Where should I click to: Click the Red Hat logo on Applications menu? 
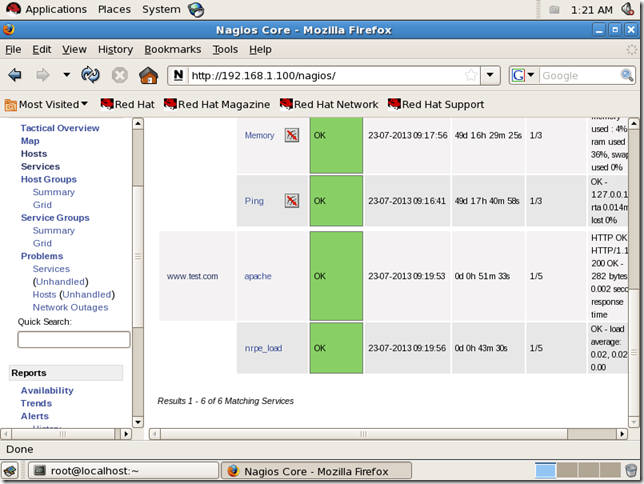click(x=13, y=9)
